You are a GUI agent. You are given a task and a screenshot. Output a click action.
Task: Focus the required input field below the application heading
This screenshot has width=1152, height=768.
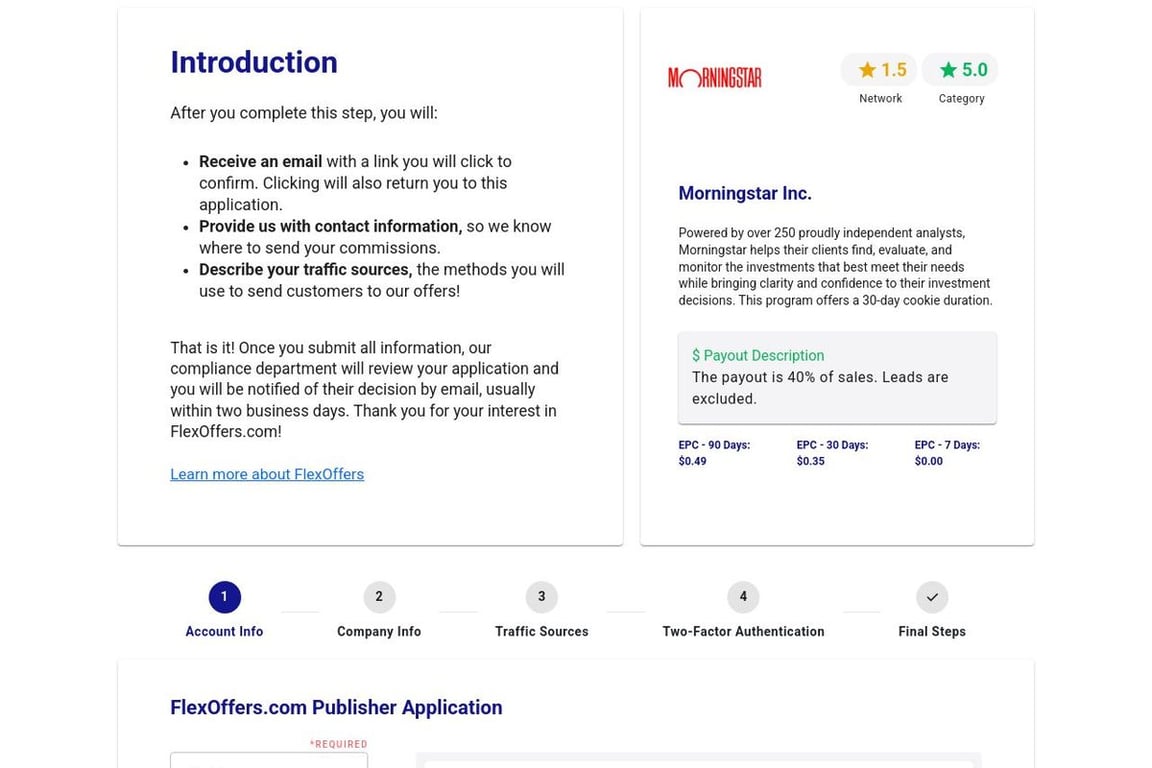pyautogui.click(x=269, y=761)
